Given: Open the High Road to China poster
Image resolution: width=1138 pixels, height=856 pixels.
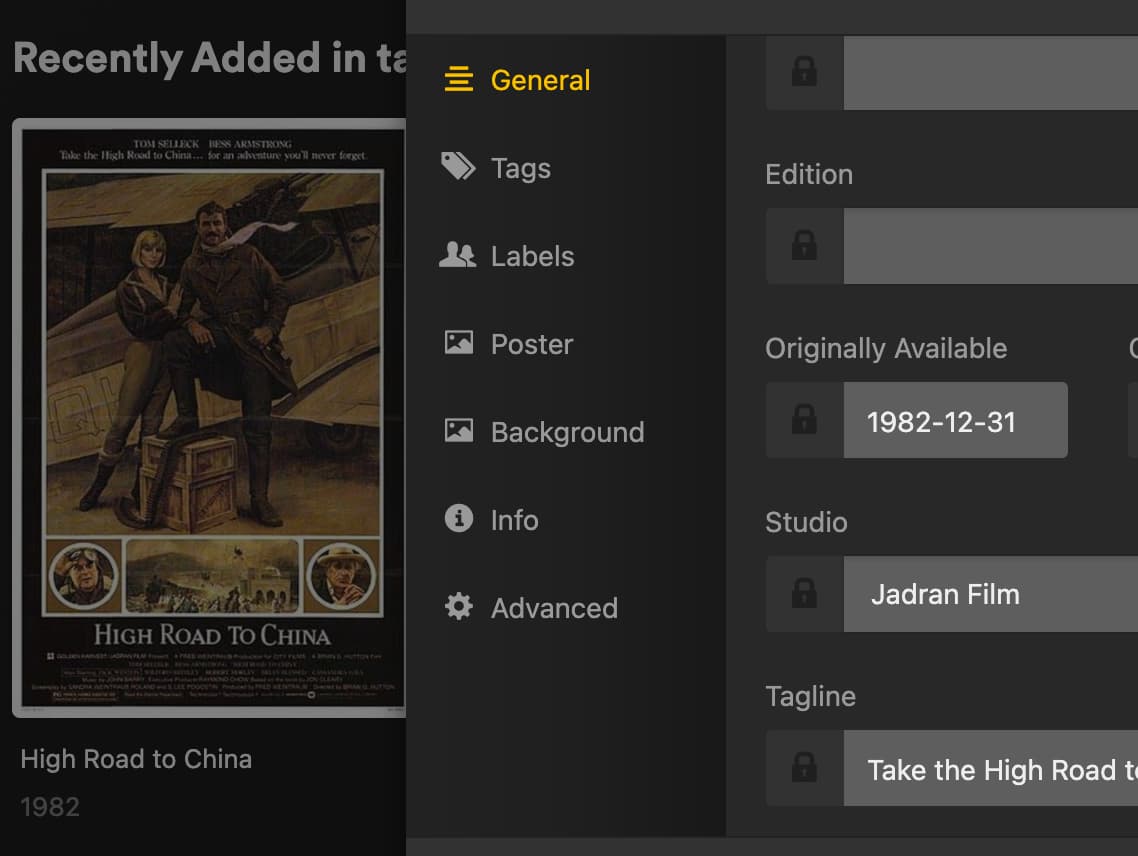Looking at the screenshot, I should 209,417.
